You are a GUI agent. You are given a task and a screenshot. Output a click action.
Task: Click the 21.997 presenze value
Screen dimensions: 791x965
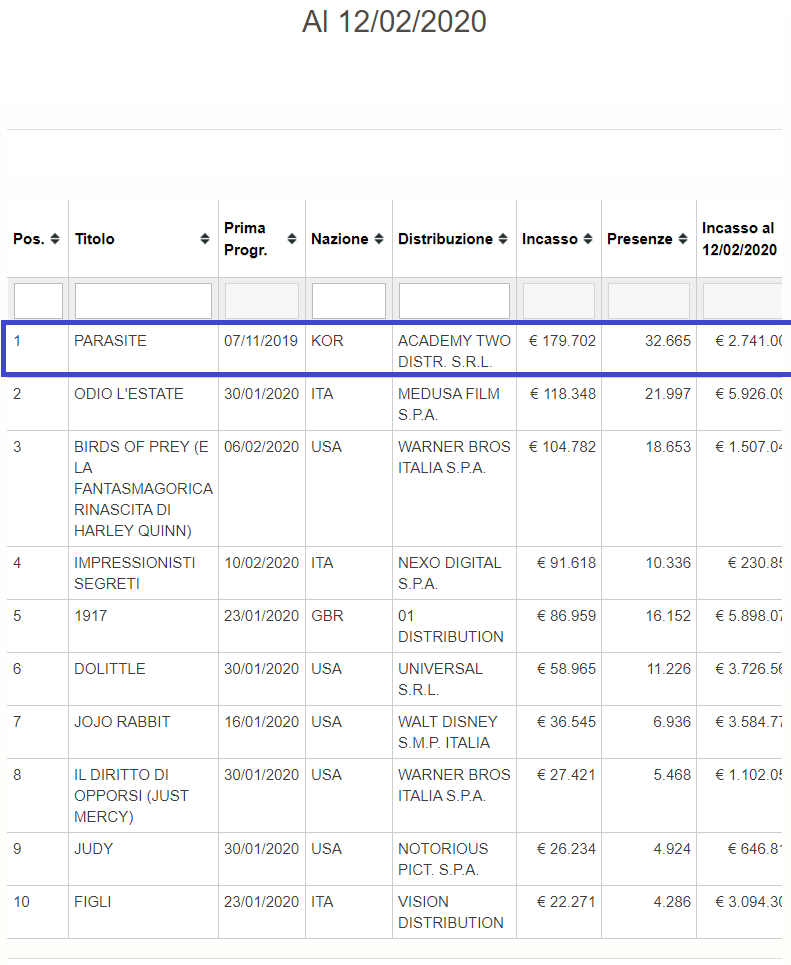[668, 394]
